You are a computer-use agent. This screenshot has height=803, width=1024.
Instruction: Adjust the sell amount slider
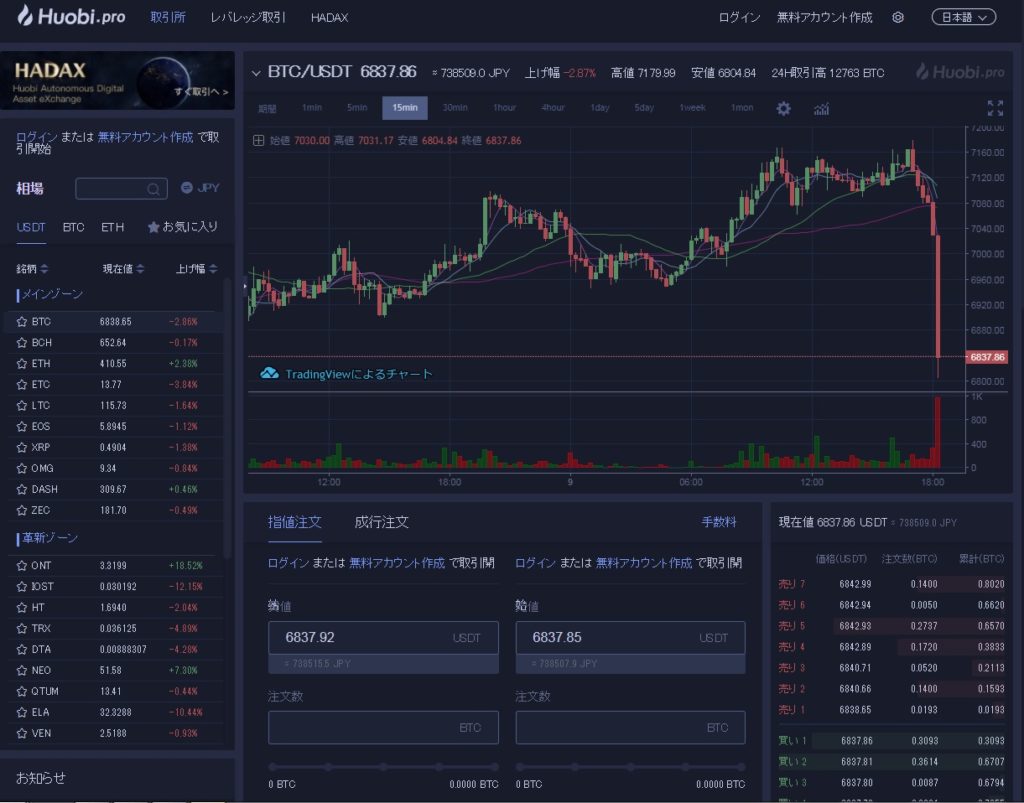(630, 767)
